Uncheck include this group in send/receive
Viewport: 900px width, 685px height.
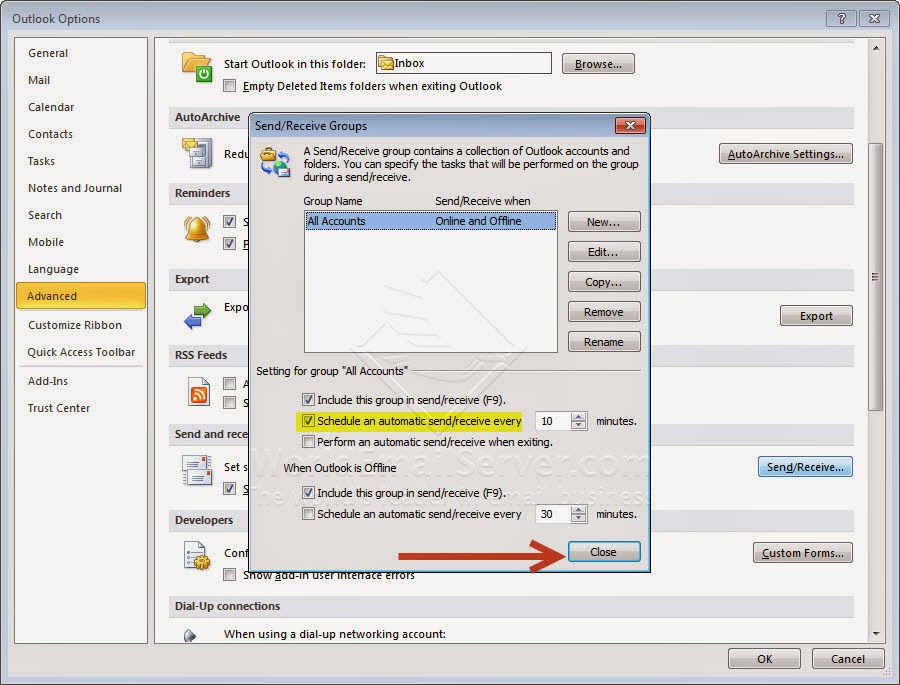[309, 400]
